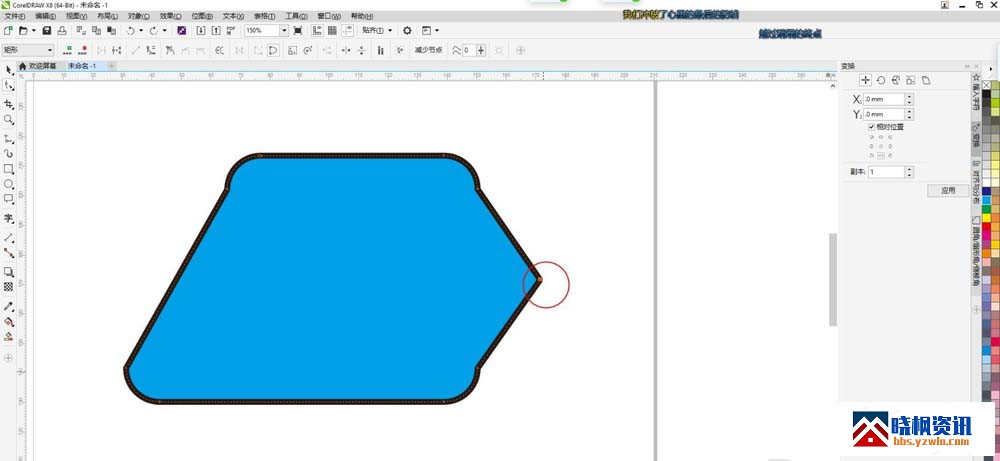Expand the application launcher dropdown arrow

[437, 31]
